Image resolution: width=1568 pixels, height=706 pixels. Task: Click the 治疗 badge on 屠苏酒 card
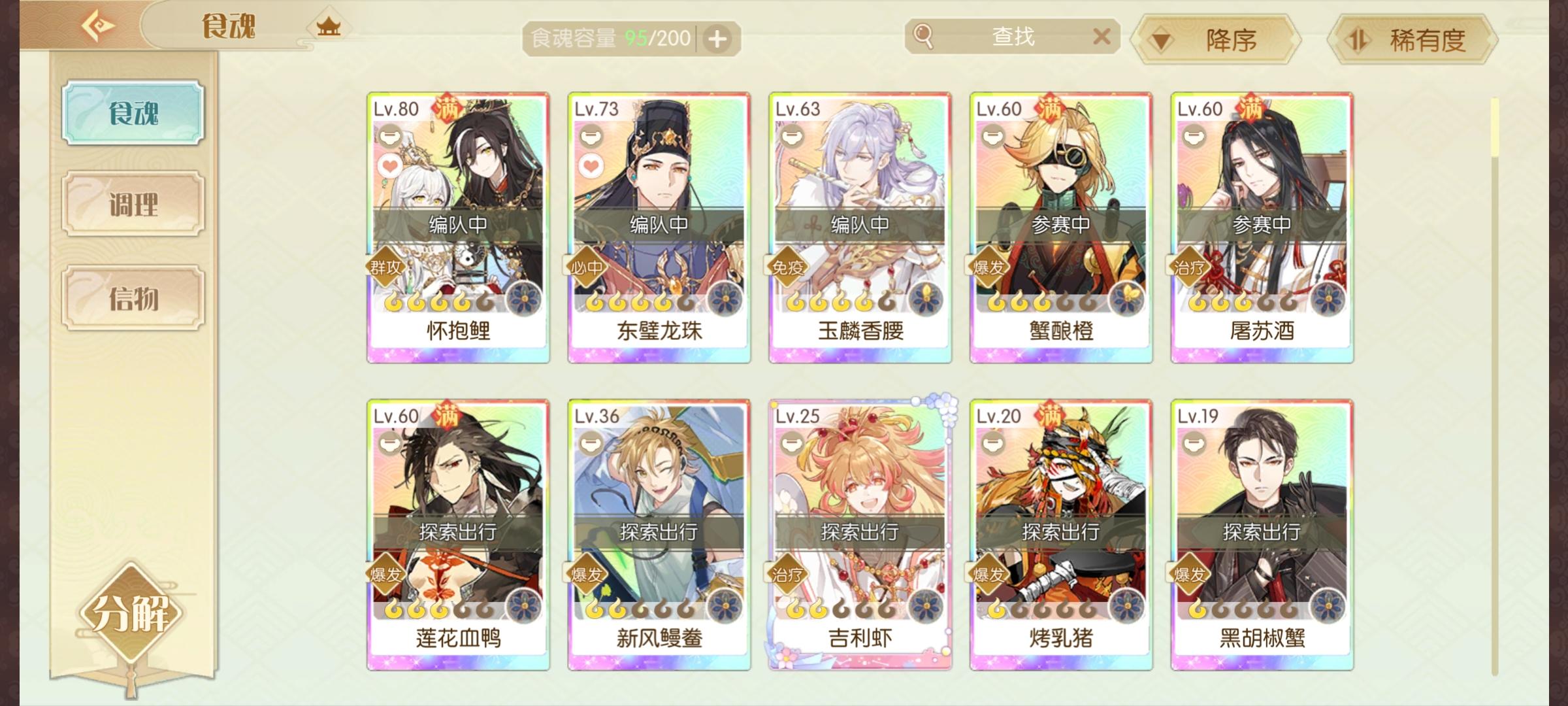[x=1189, y=267]
